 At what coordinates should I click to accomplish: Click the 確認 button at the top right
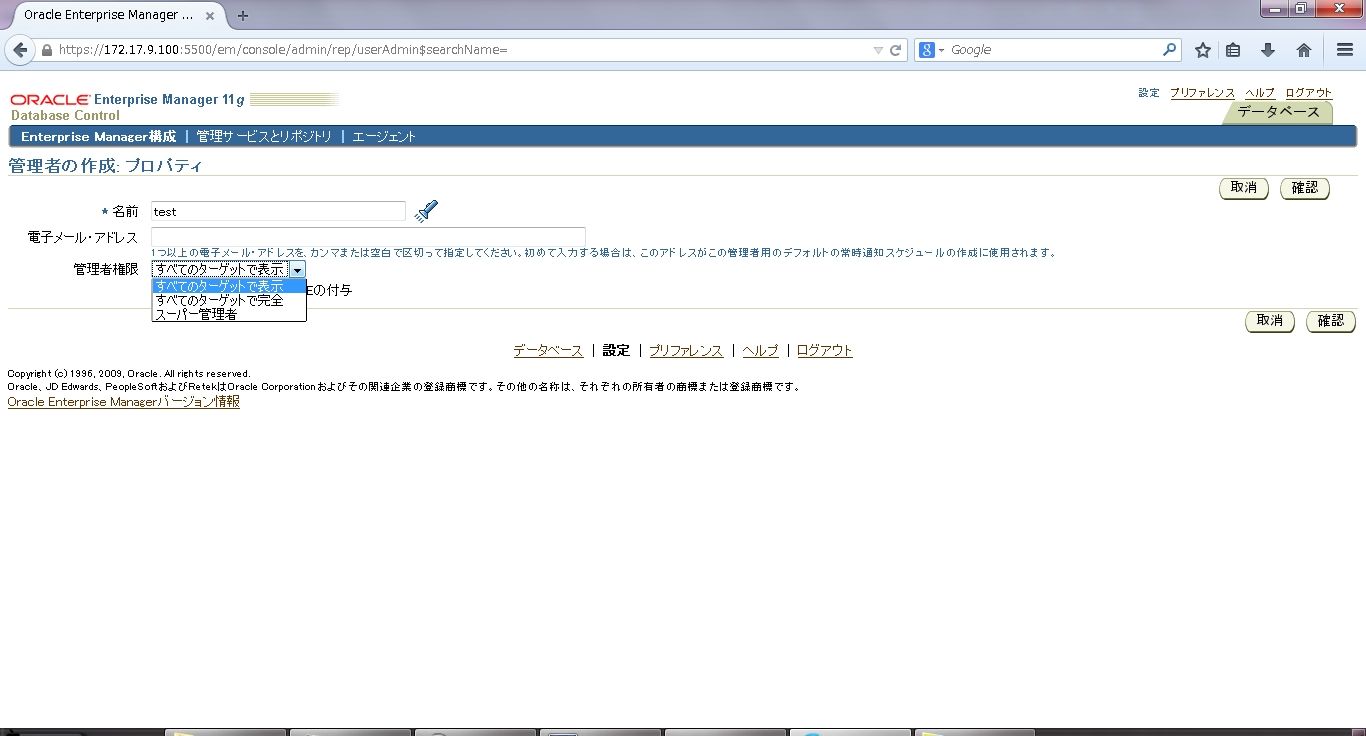tap(1304, 188)
